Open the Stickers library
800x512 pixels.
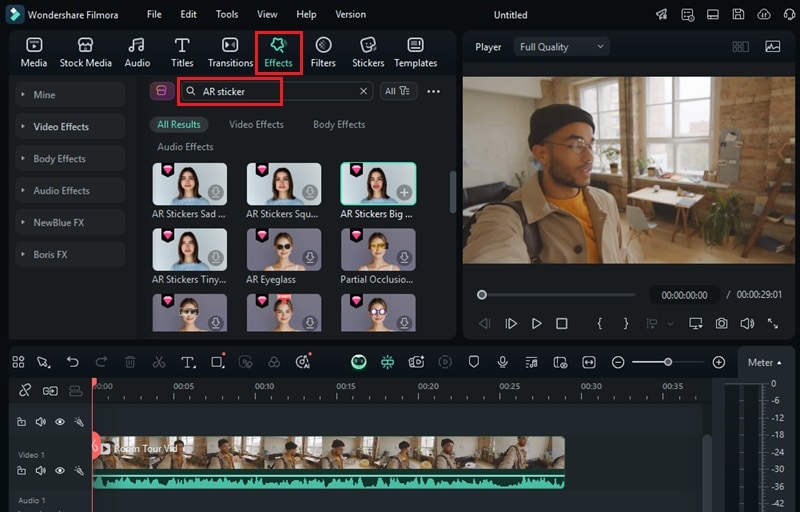[368, 52]
